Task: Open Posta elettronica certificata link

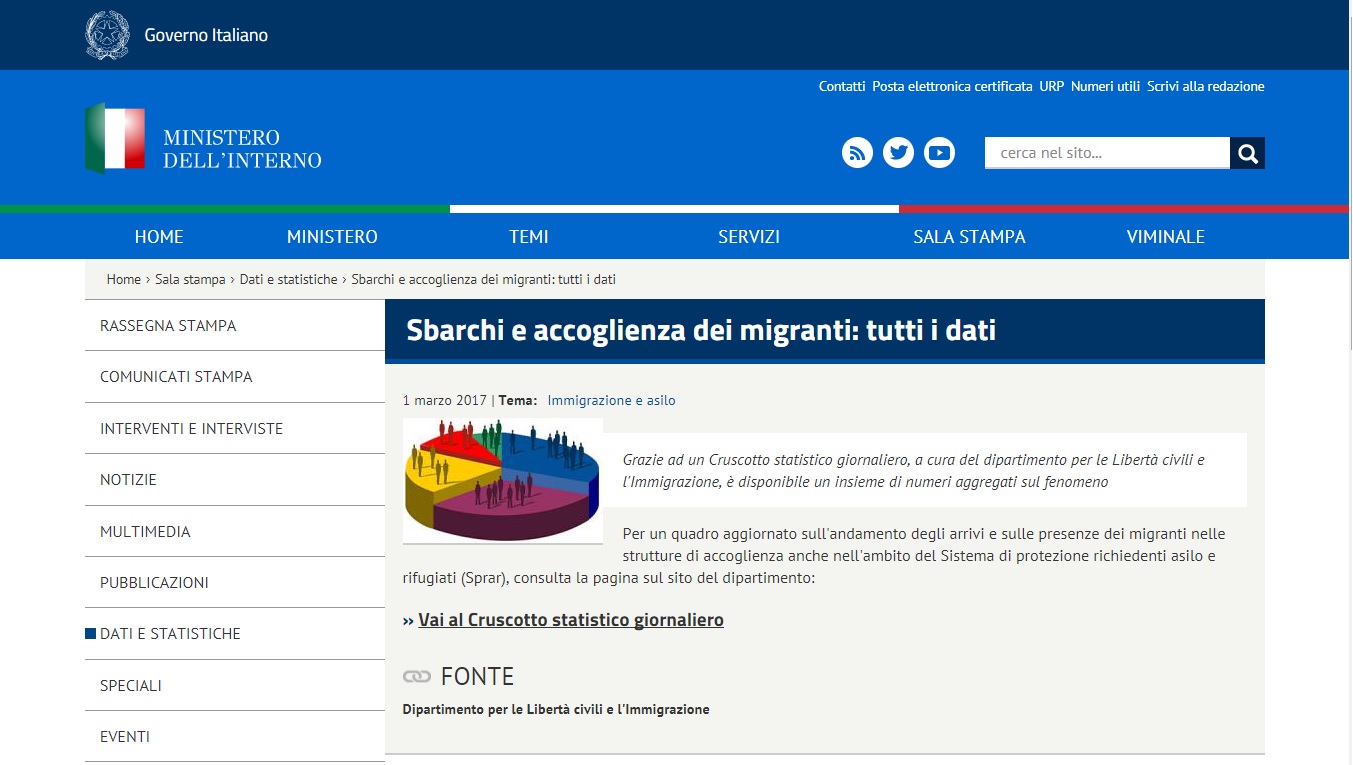Action: tap(952, 87)
